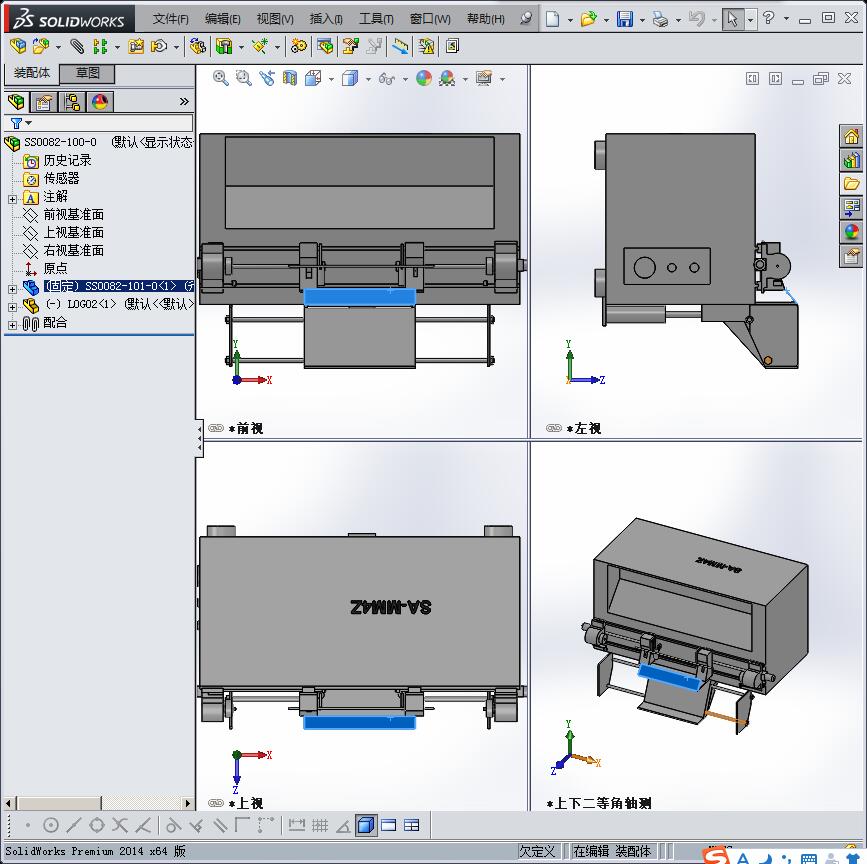Select the PropertyManager tab icon

click(x=44, y=102)
